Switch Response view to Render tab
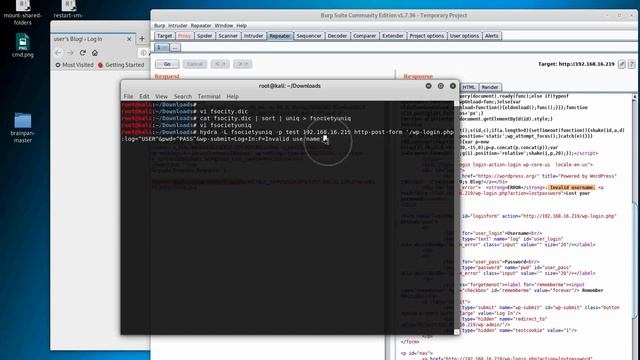Viewport: 640px width, 360px height. (x=489, y=87)
